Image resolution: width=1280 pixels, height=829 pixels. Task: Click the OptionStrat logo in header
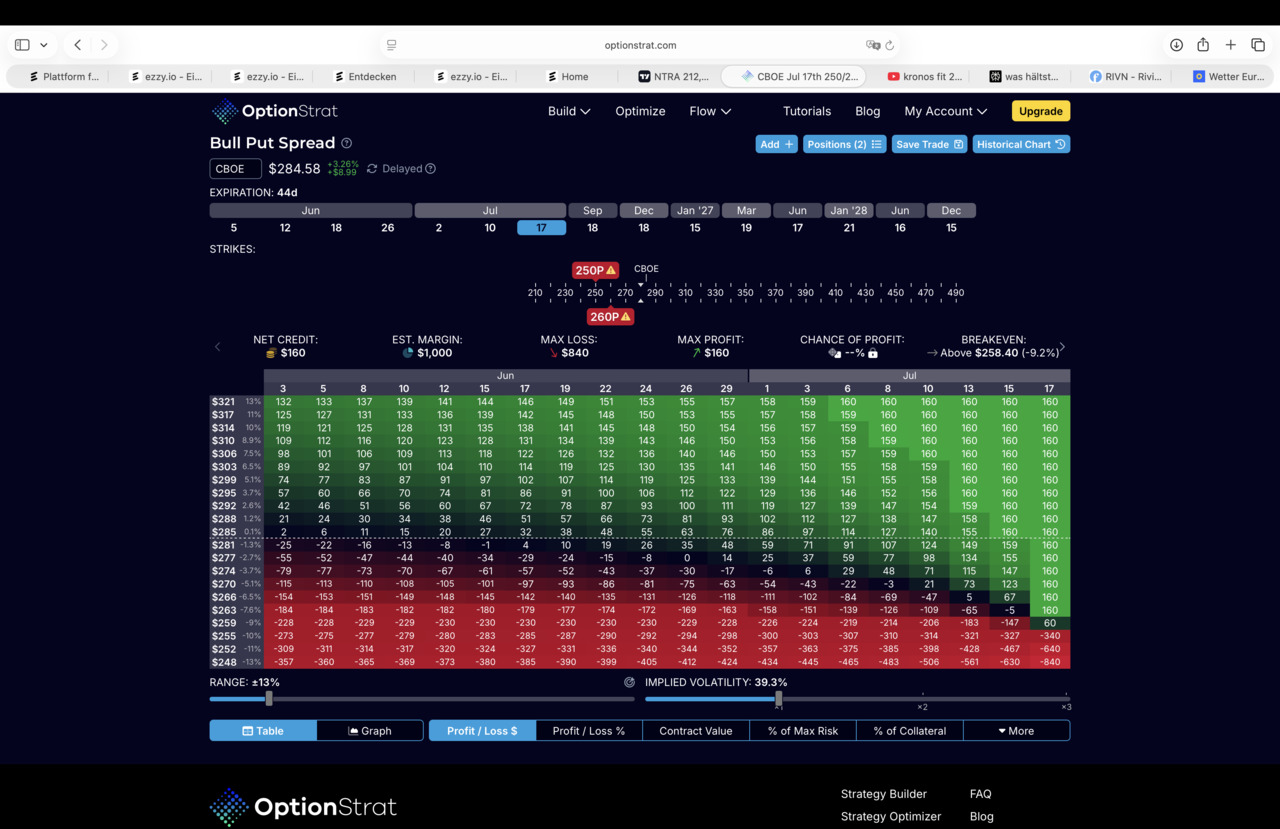[274, 111]
